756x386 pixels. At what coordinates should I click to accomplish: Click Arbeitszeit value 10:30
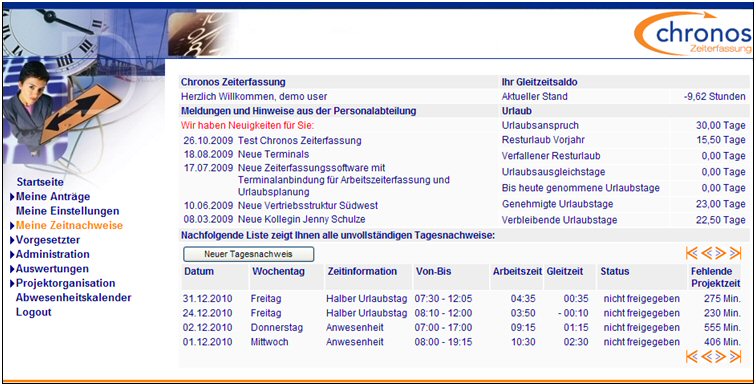point(523,342)
